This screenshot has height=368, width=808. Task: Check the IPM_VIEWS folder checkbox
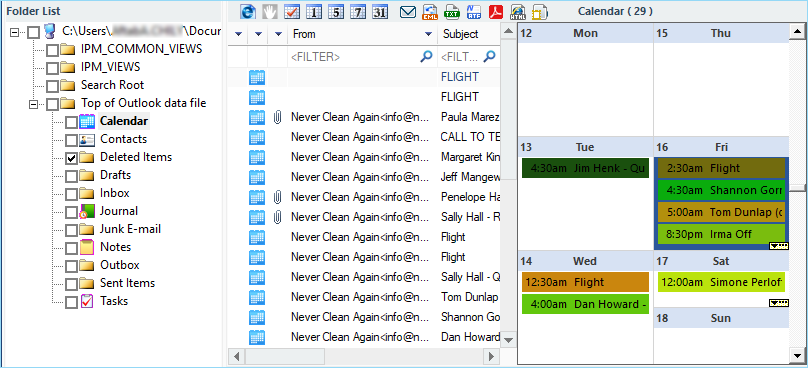pyautogui.click(x=53, y=69)
